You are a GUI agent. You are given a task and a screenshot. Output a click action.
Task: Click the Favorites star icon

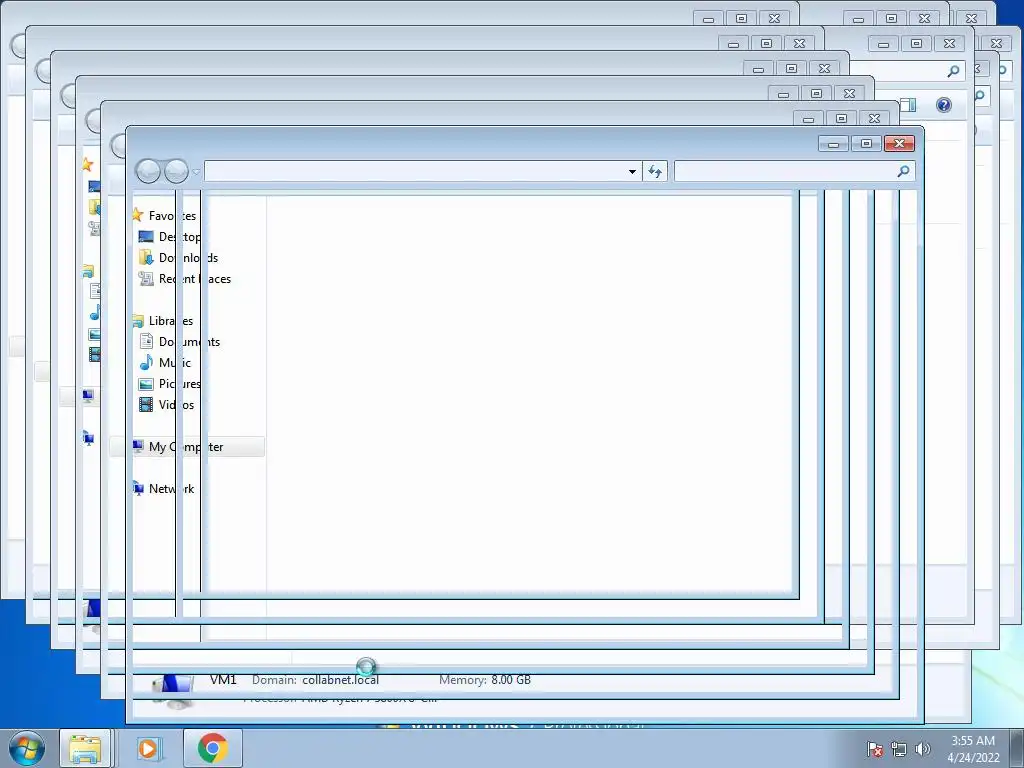coord(137,215)
